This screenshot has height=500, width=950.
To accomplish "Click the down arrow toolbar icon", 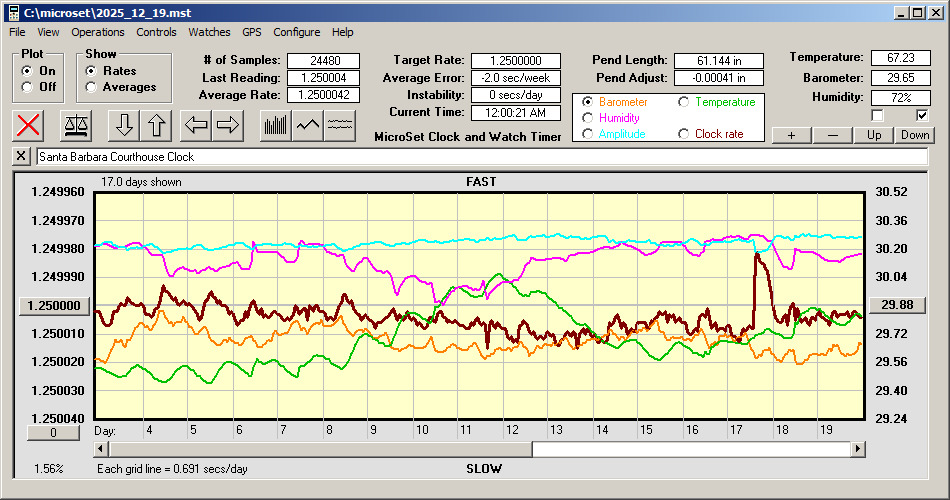I will [x=125, y=125].
